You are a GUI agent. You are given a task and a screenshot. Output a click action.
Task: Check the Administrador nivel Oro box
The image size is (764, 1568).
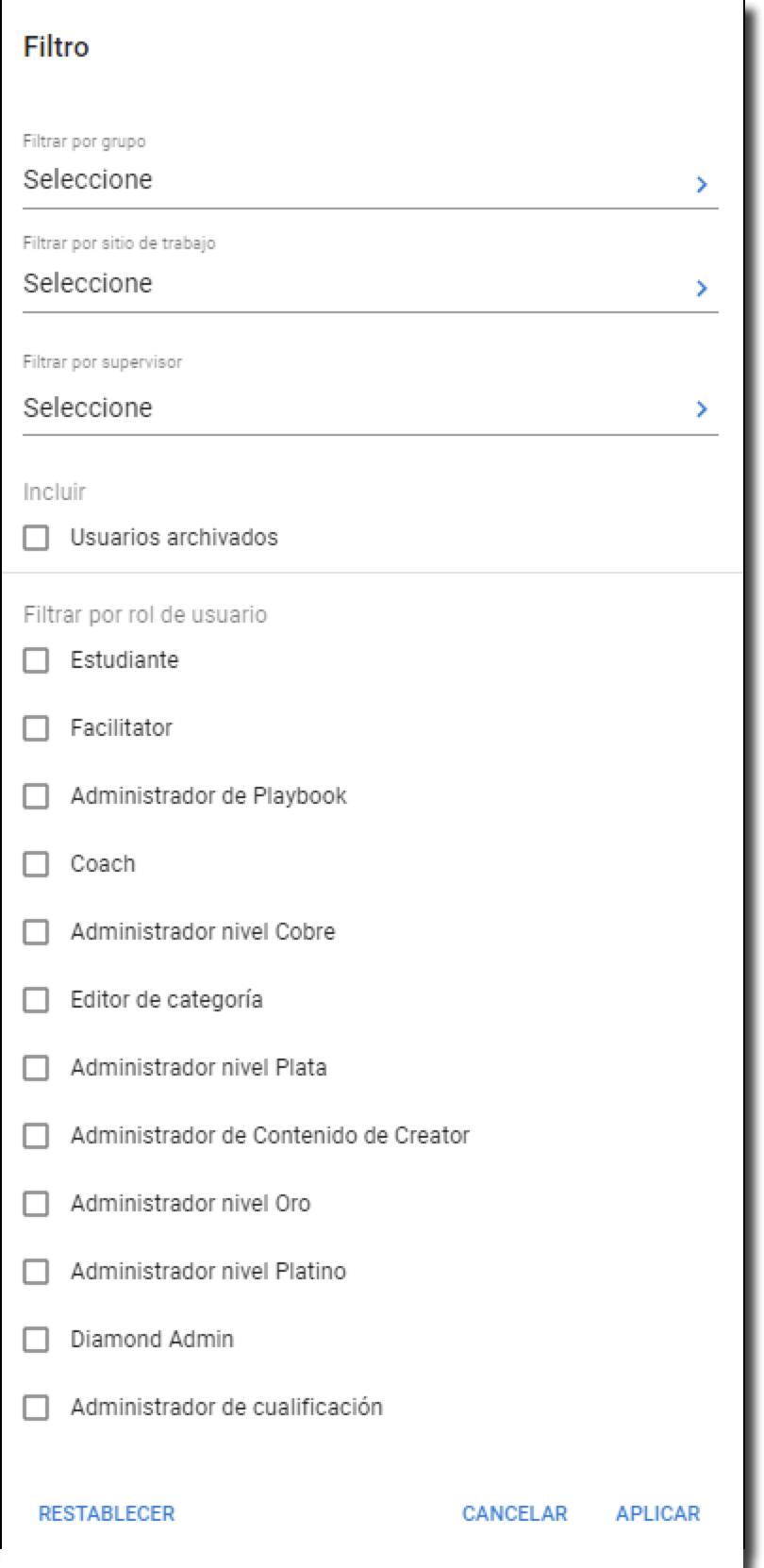tap(36, 1204)
